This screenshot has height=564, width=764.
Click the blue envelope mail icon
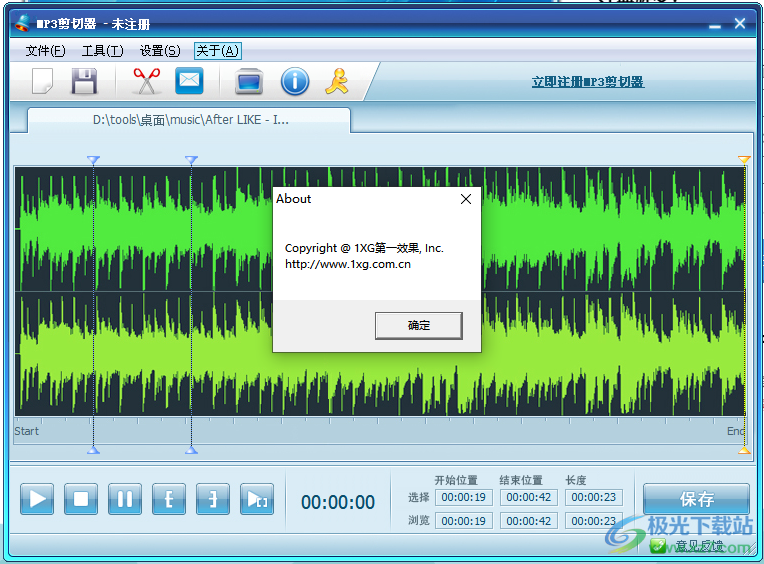[189, 81]
